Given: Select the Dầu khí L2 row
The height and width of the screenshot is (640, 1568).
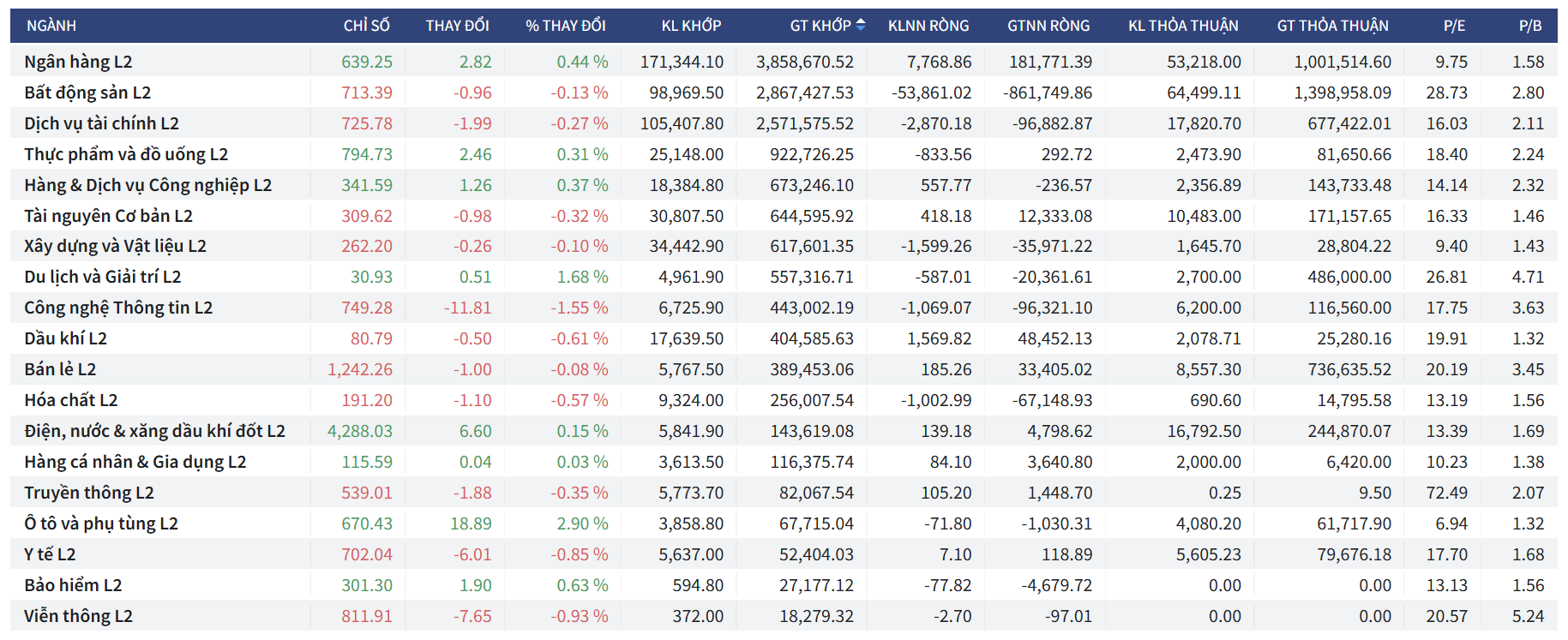Looking at the screenshot, I should [x=66, y=338].
